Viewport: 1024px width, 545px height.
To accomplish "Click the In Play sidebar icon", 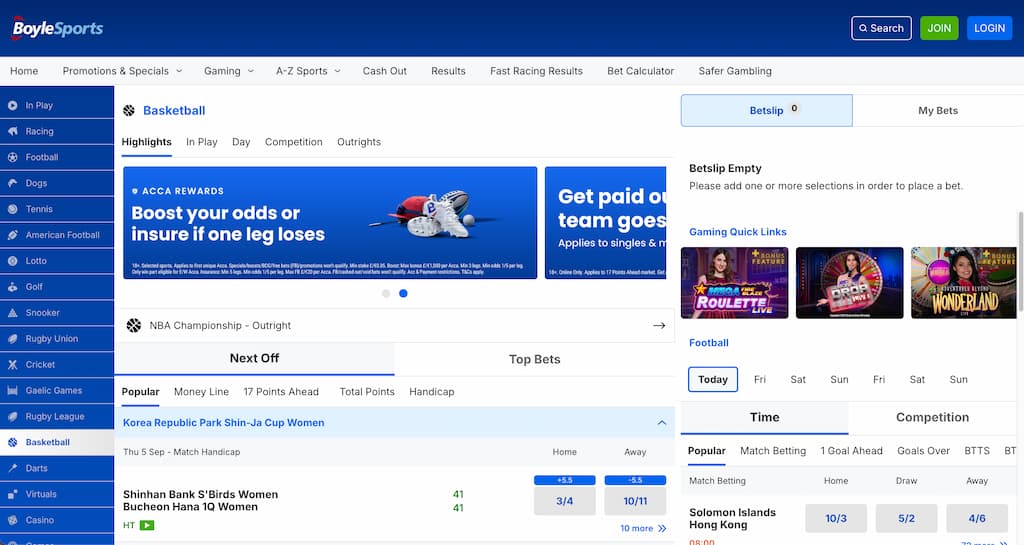I will click(x=12, y=105).
